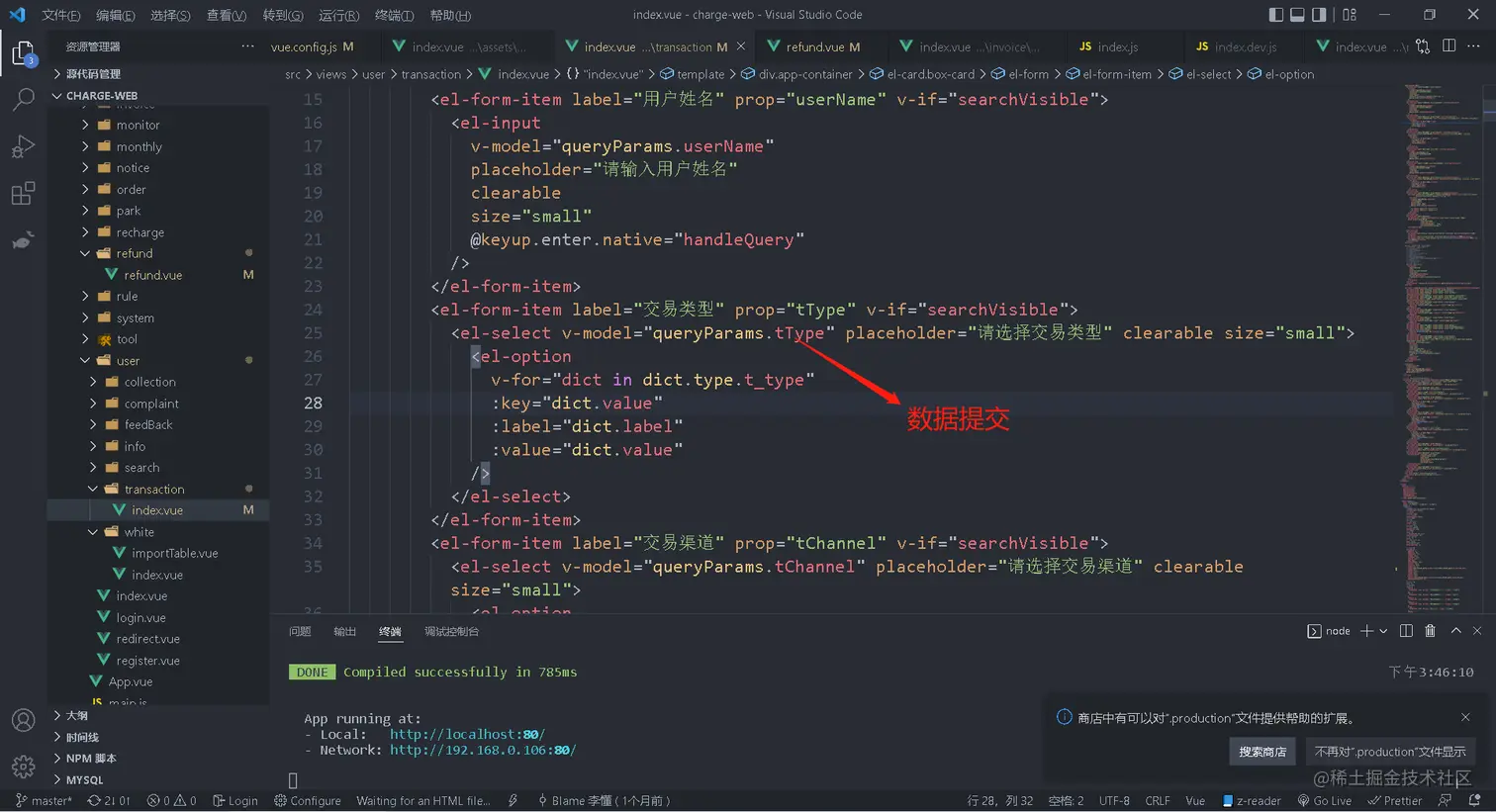This screenshot has width=1496, height=812.
Task: Expand the 大纲 outline section
Action: click(158, 715)
